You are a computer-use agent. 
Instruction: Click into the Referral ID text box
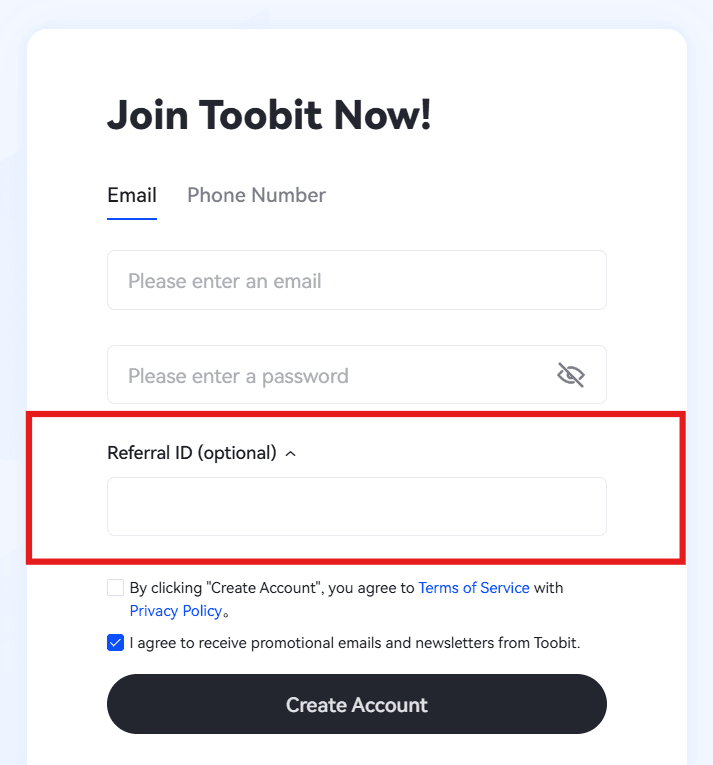click(356, 506)
